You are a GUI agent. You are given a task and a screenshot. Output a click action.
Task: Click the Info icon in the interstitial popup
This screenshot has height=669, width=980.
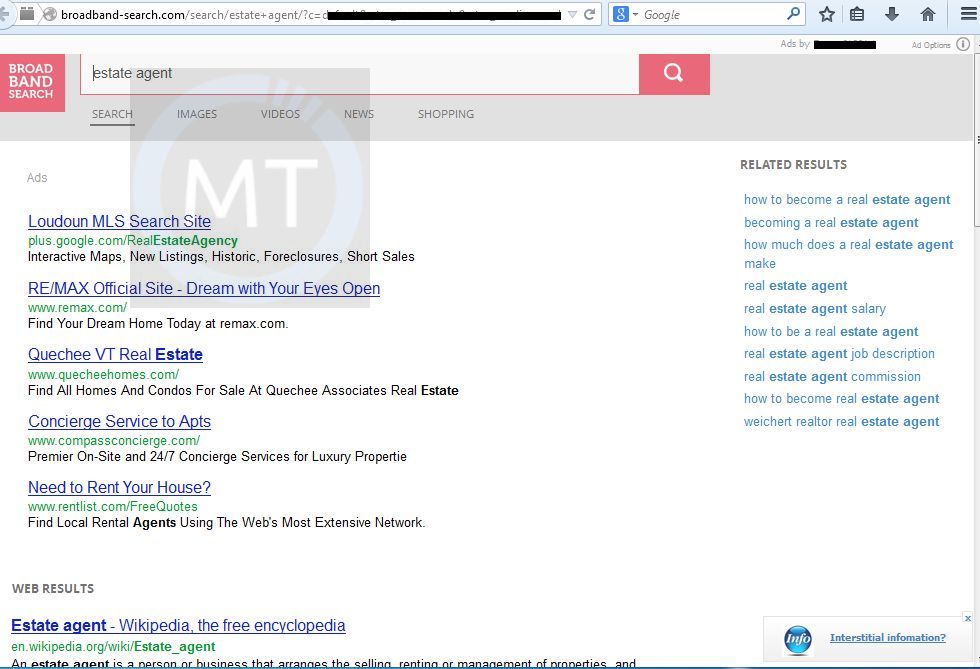pyautogui.click(x=797, y=639)
